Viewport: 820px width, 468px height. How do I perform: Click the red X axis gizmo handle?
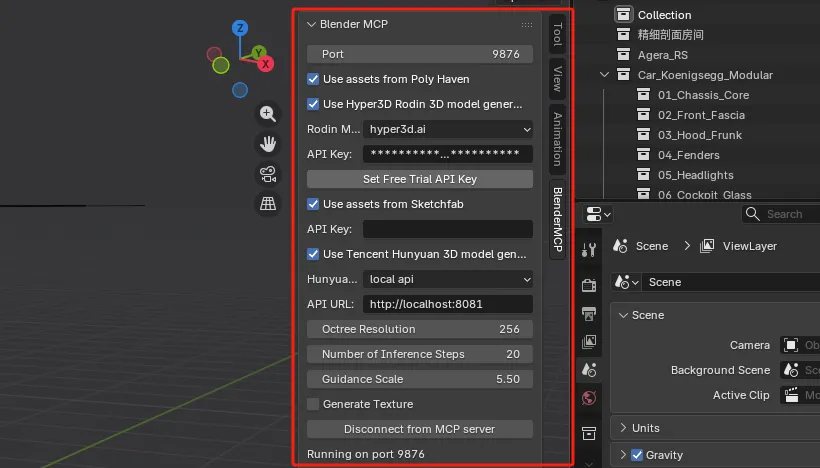[x=266, y=64]
